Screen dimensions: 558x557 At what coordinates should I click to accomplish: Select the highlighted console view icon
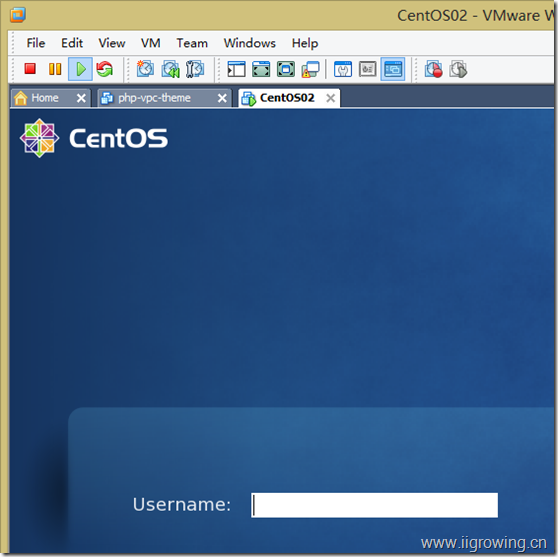[393, 69]
